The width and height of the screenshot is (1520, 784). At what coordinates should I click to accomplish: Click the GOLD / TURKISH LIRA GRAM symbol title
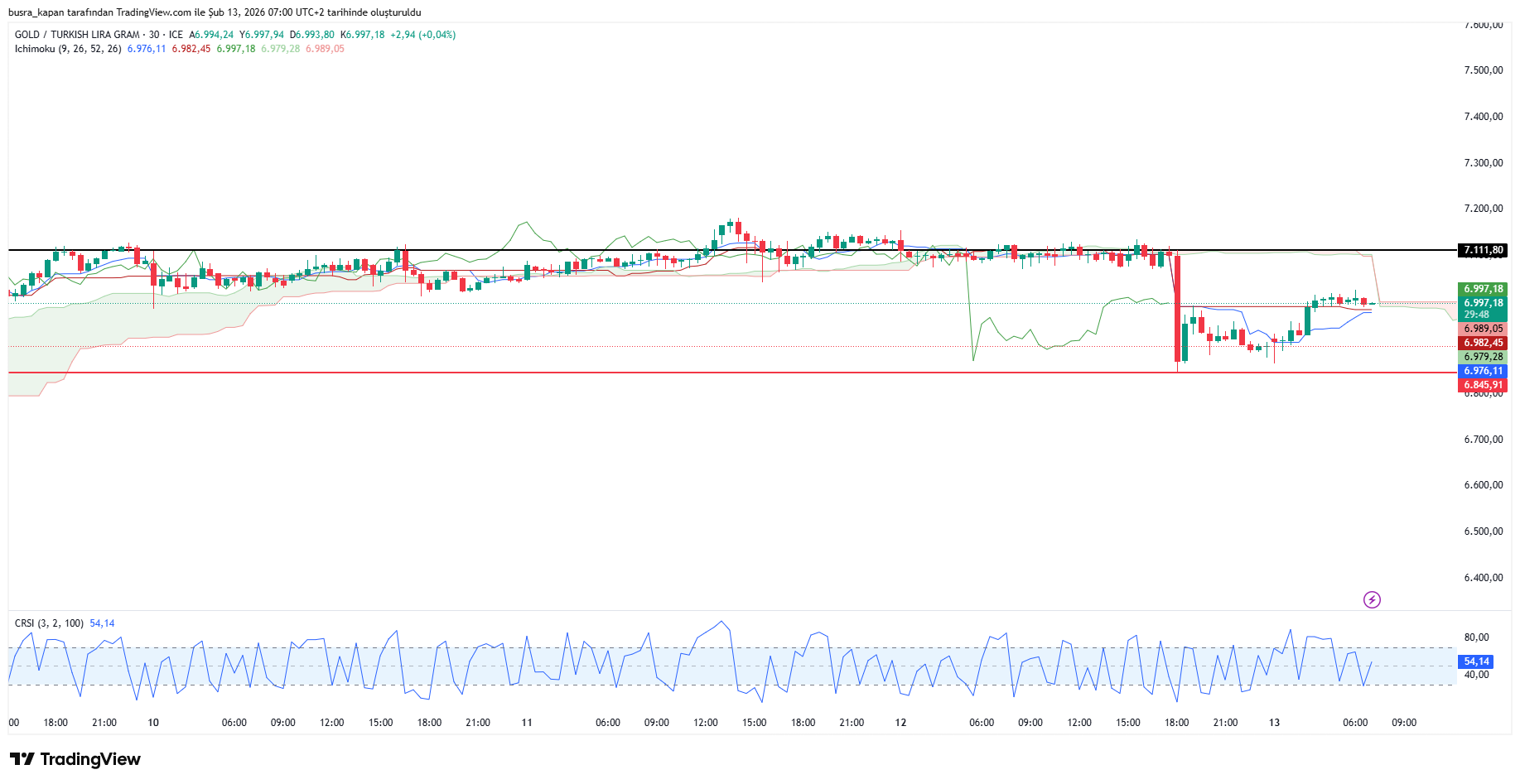[77, 35]
